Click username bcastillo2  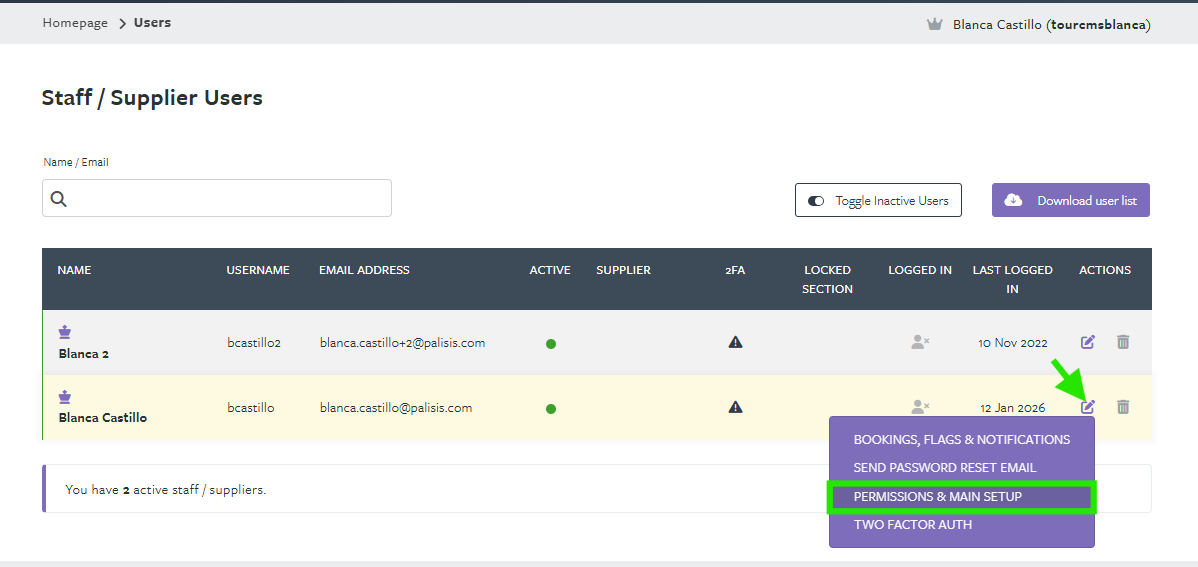tap(254, 343)
